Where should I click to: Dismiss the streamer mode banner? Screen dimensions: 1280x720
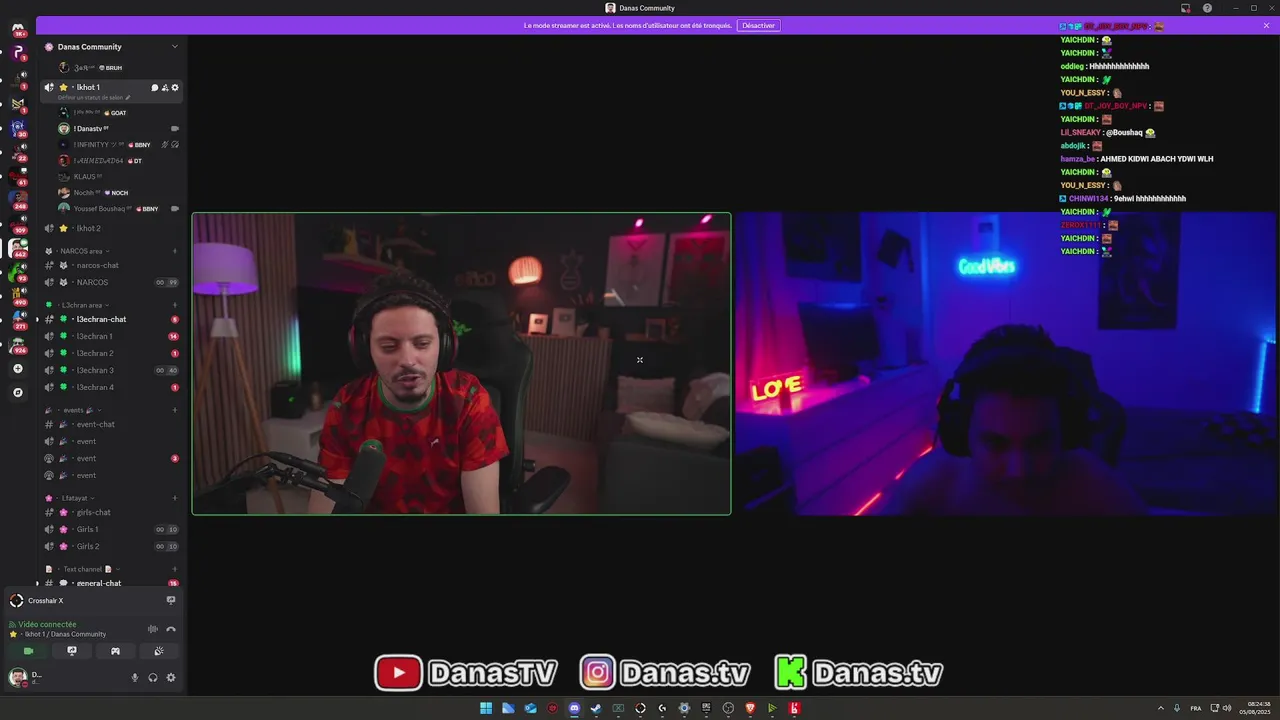point(1266,25)
